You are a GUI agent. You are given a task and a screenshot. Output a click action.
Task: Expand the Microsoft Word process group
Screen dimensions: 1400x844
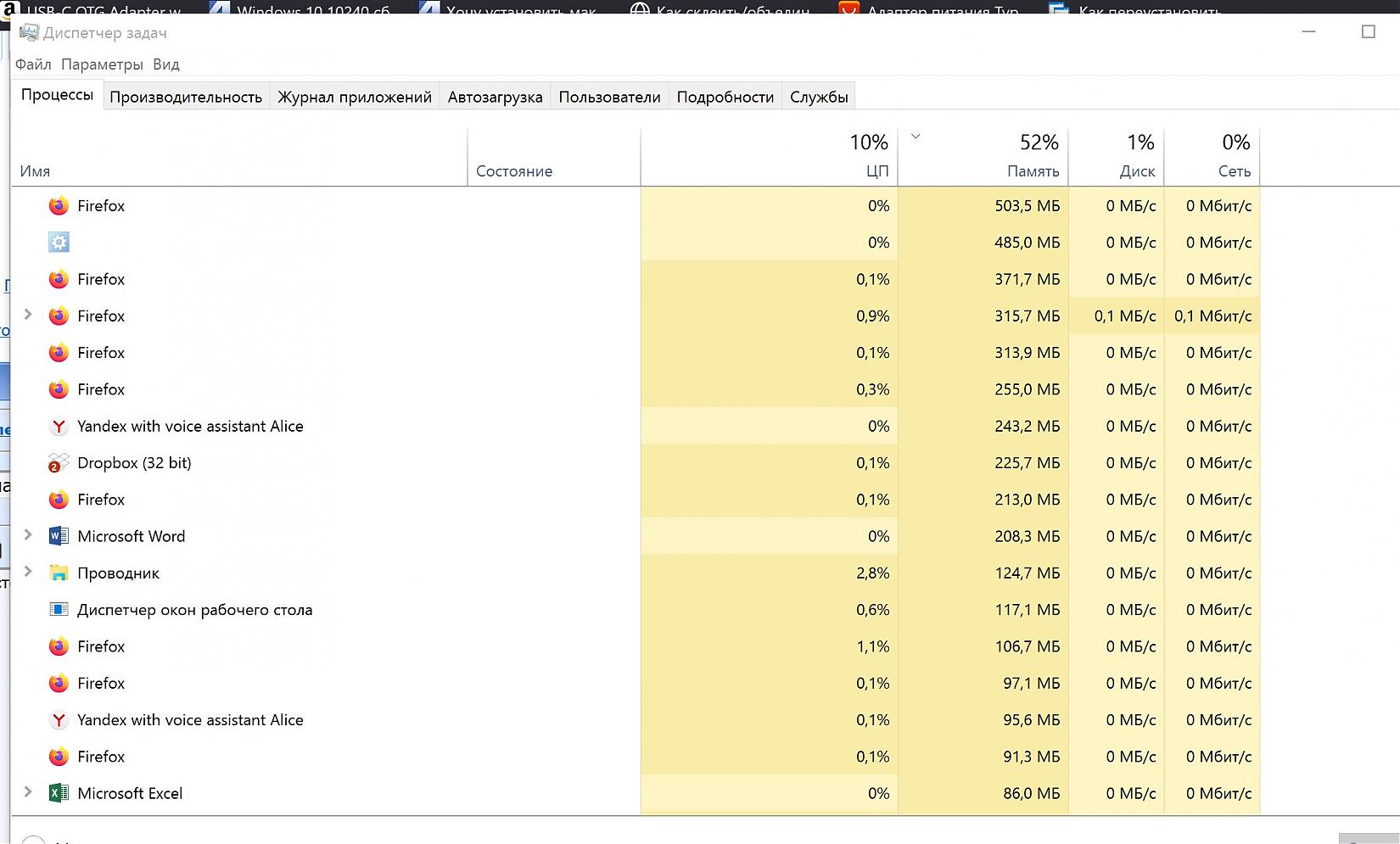pyautogui.click(x=28, y=535)
